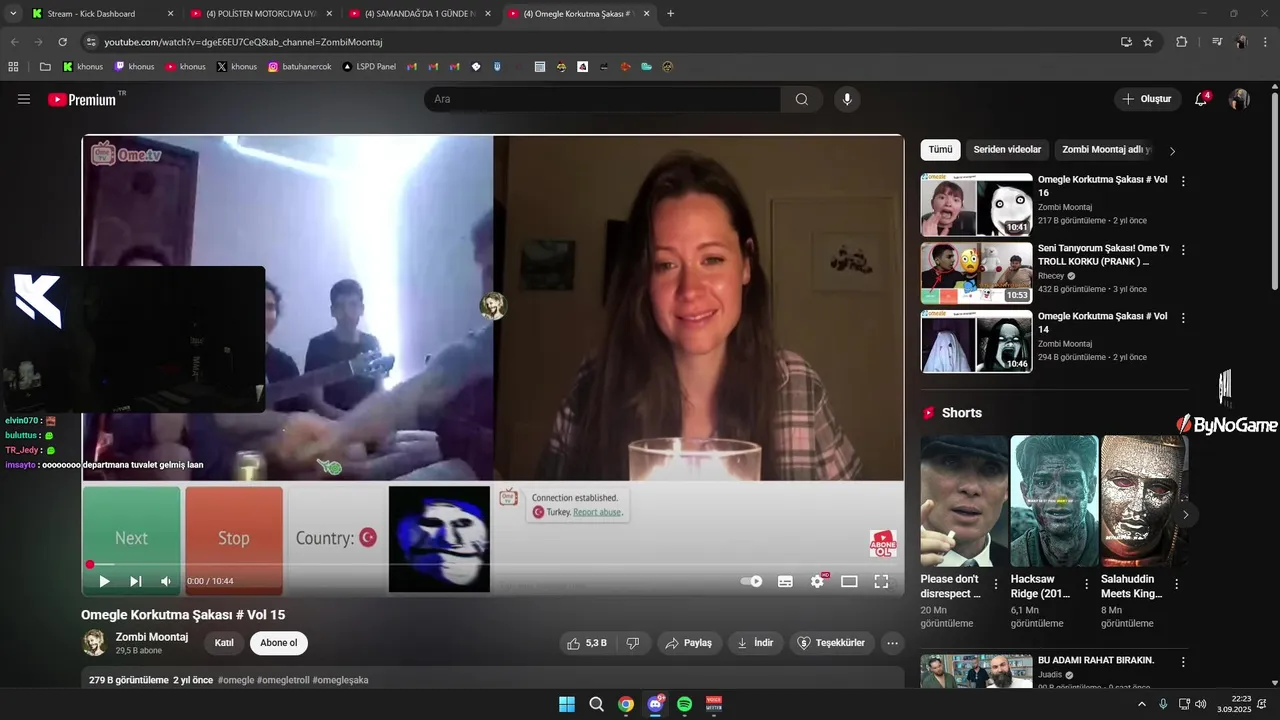The width and height of the screenshot is (1280, 720).
Task: Click the Oluştur create button
Action: [x=1146, y=99]
